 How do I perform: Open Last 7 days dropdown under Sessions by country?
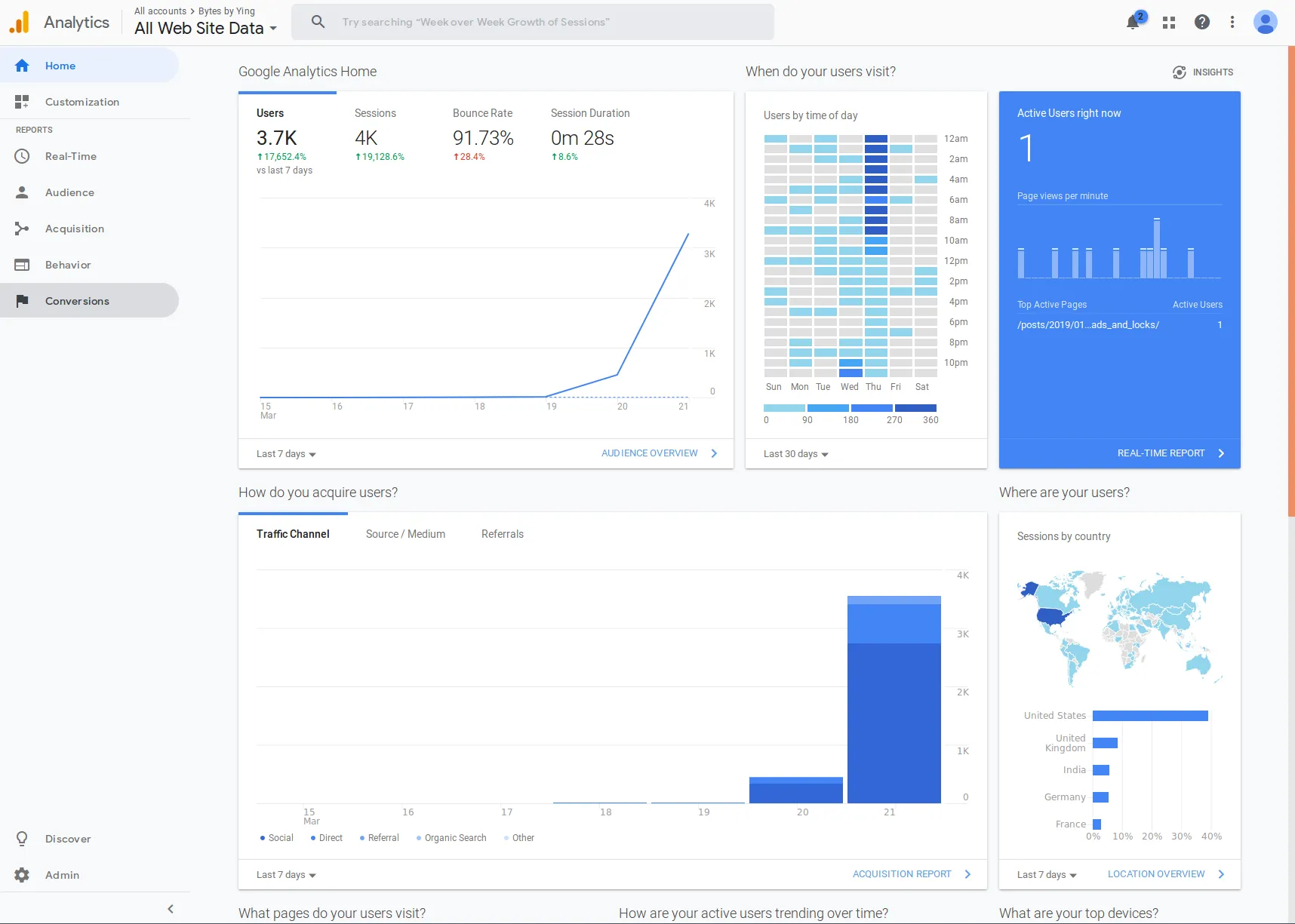(1047, 875)
